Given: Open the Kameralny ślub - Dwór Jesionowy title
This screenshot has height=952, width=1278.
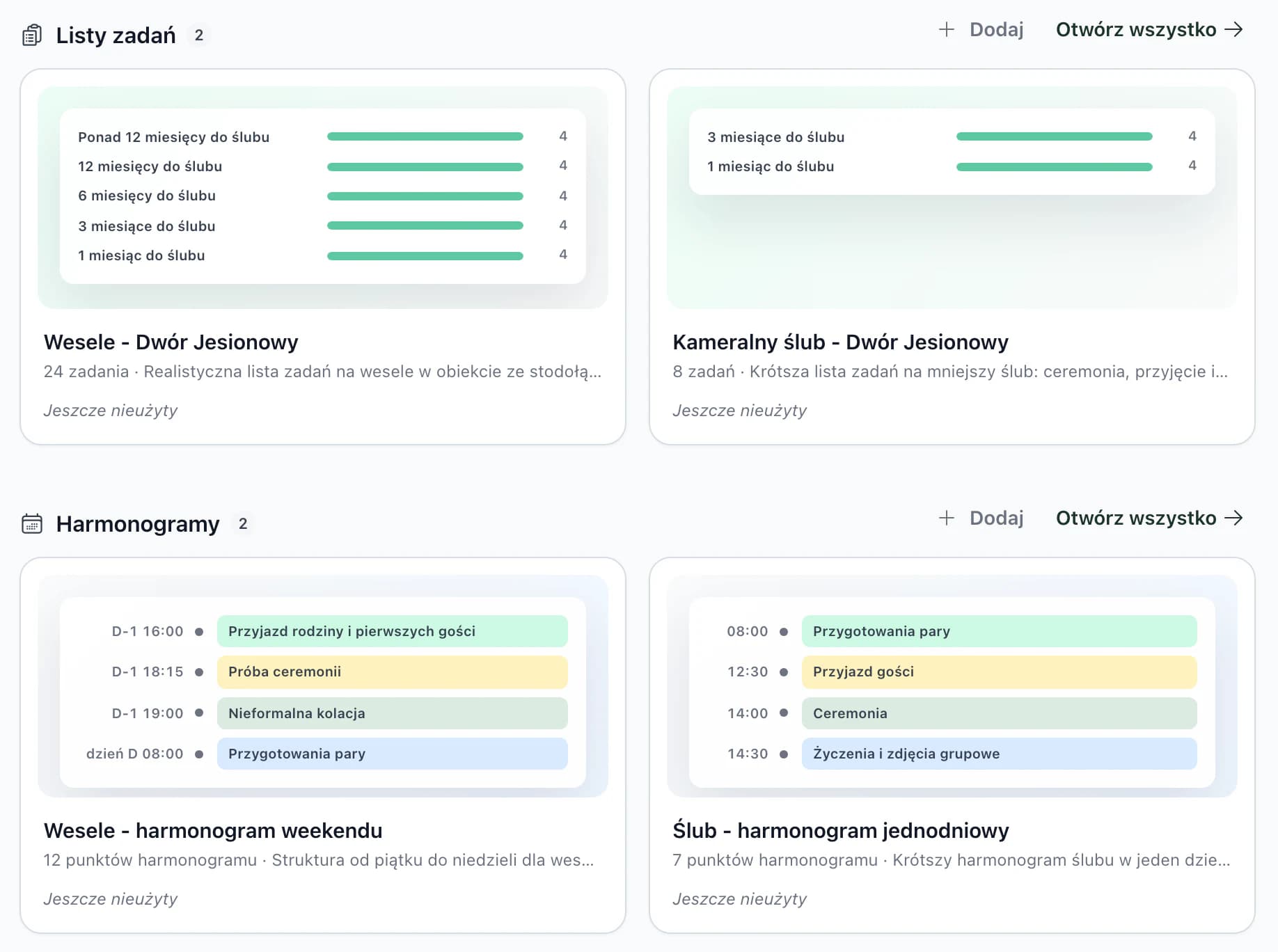Looking at the screenshot, I should pos(840,342).
